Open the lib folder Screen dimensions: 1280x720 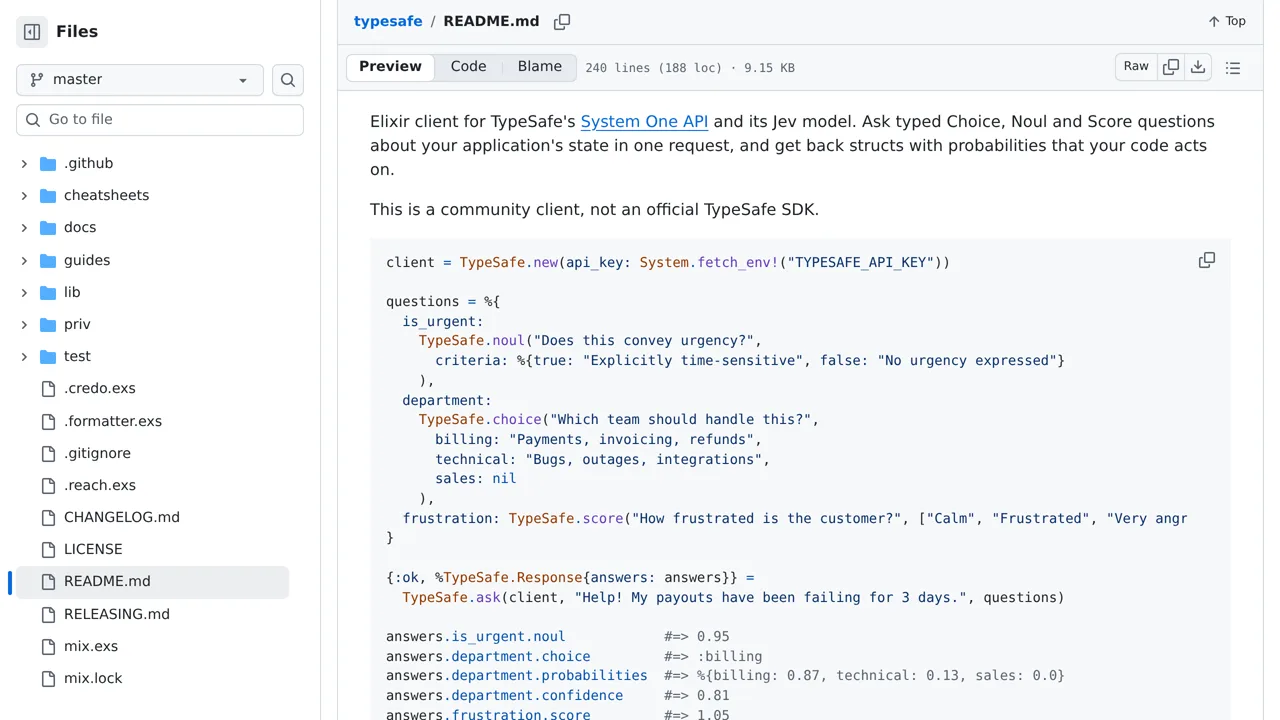(72, 292)
